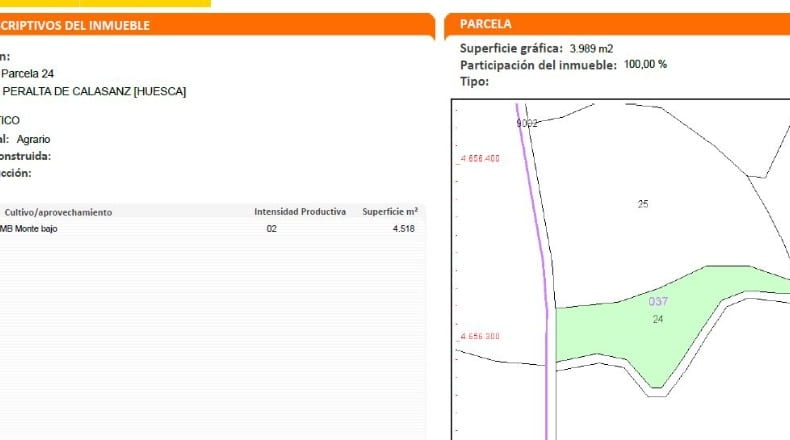Click the intensity value '02'
Screen dimensions: 790x440
pos(272,229)
